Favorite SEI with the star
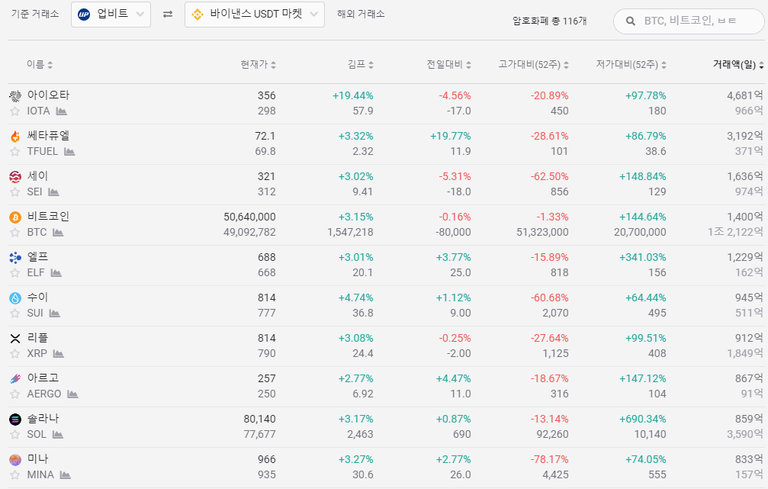This screenshot has width=768, height=489. coord(15,192)
